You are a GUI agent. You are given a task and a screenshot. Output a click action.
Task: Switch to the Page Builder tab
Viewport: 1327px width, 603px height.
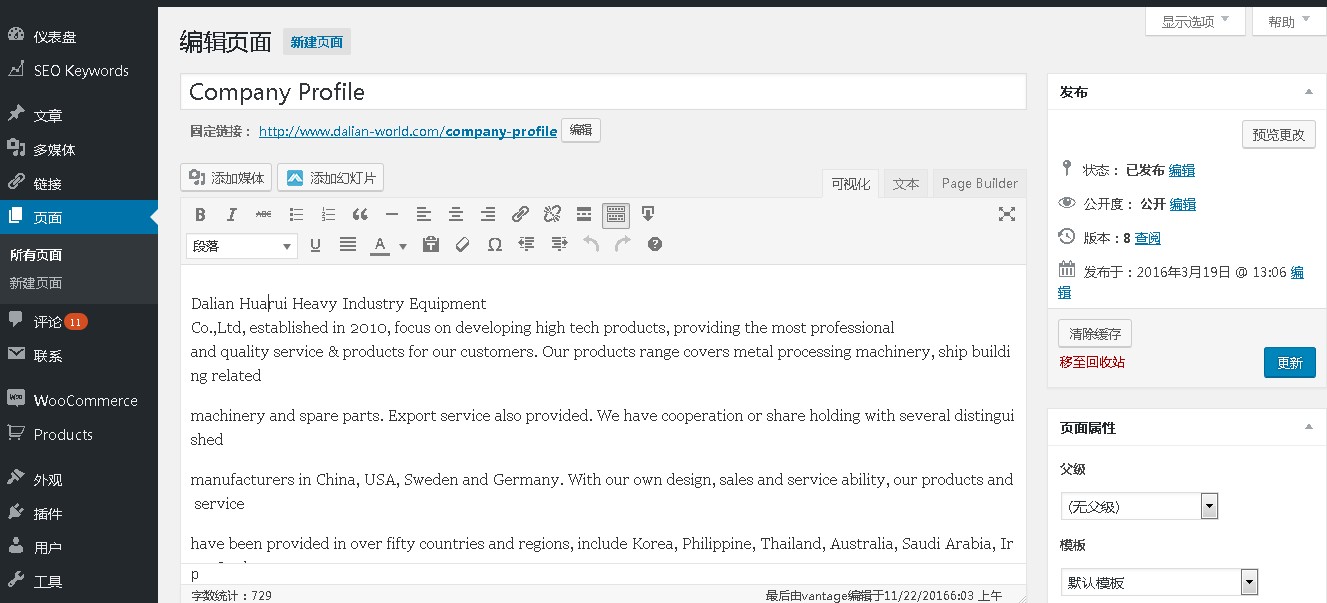[x=979, y=184]
